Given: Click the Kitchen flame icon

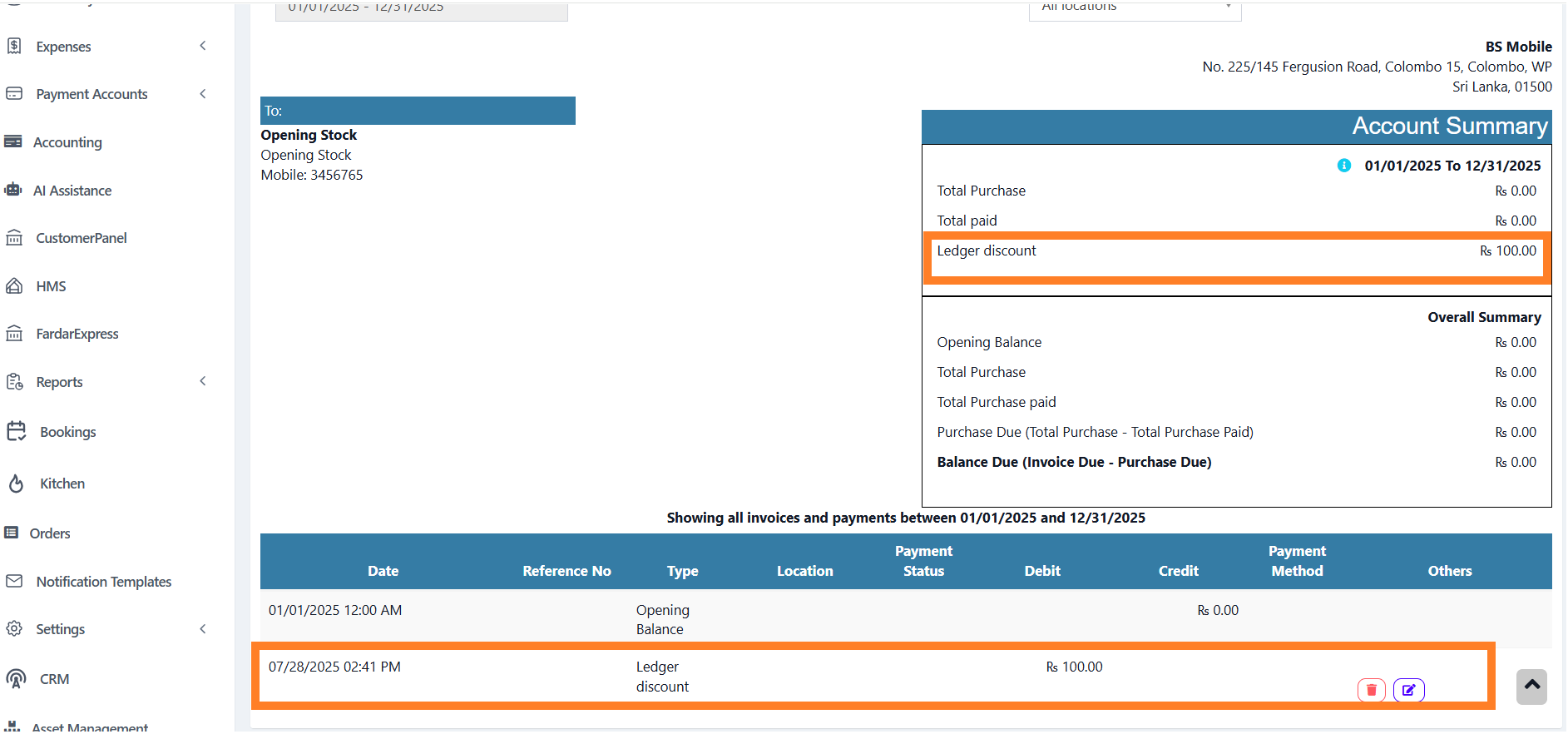Looking at the screenshot, I should point(16,484).
